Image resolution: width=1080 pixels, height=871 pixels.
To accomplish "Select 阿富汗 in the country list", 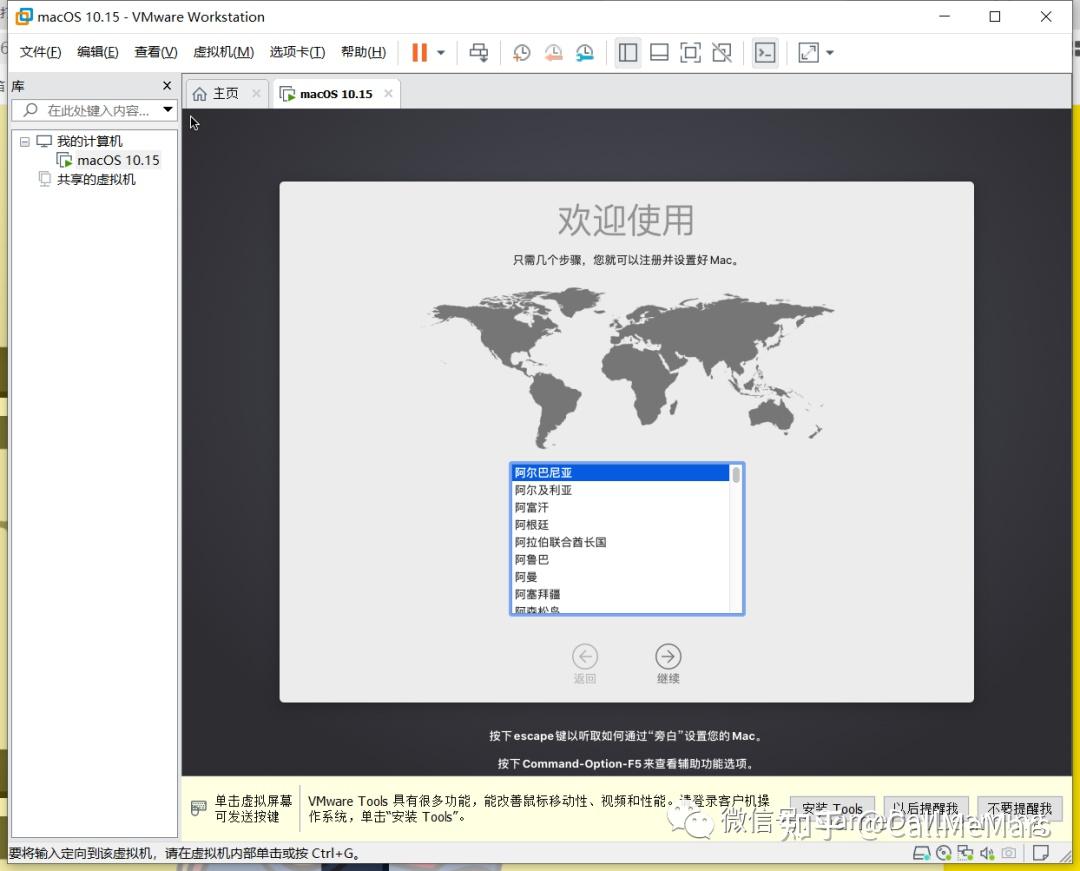I will click(621, 507).
